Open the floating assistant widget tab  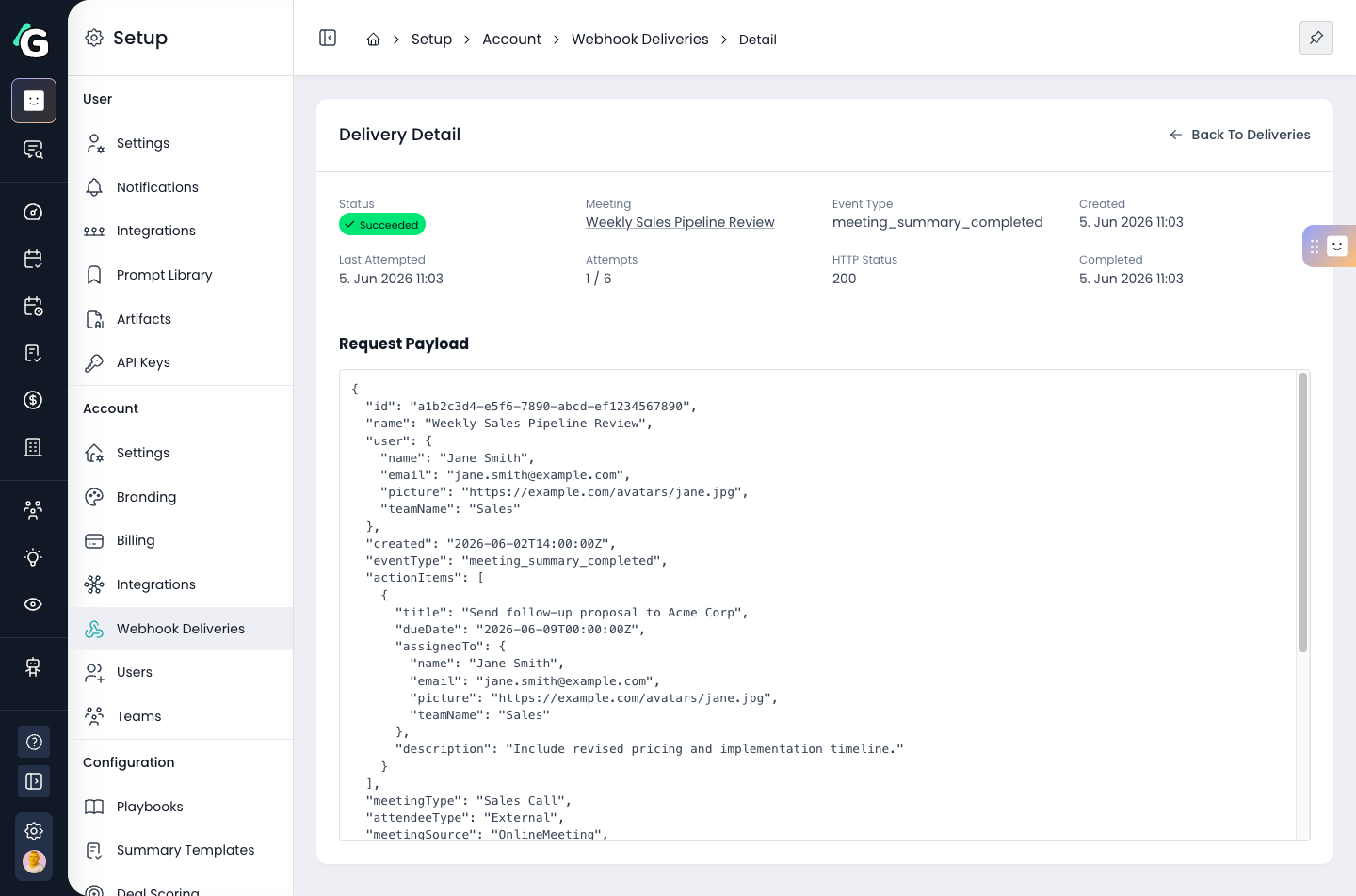coord(1329,246)
